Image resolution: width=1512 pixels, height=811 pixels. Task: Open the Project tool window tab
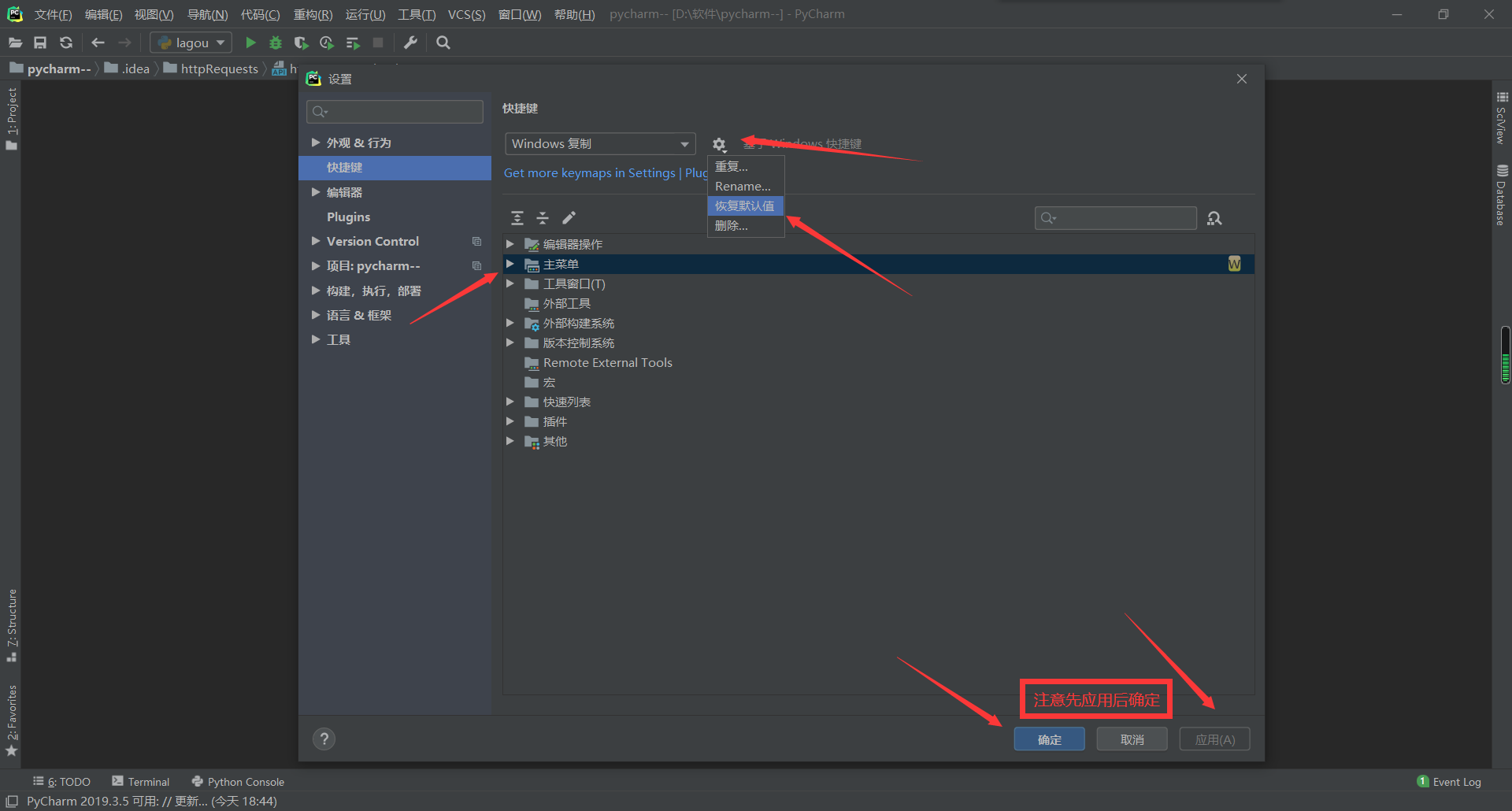[x=12, y=118]
